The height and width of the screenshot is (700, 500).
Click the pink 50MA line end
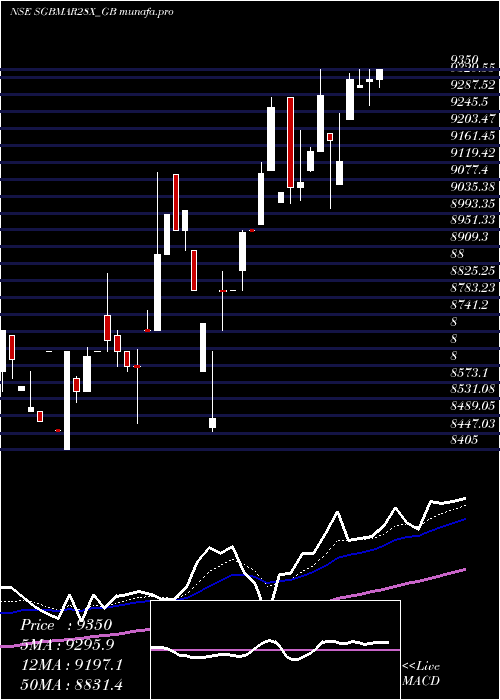point(464,569)
